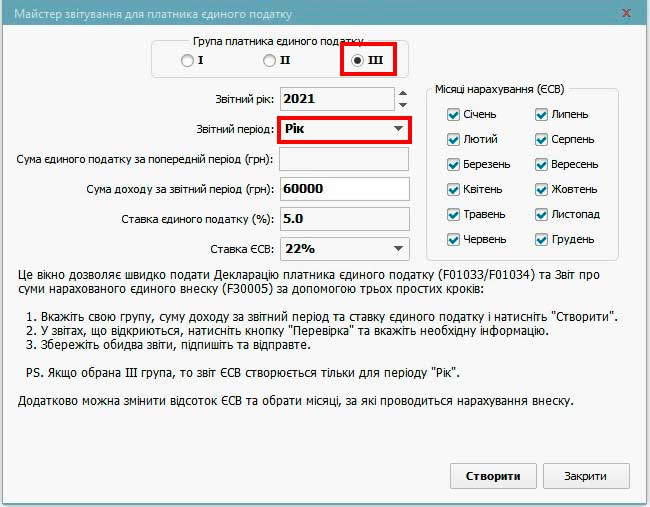This screenshot has height=507, width=650.
Task: Decrease the reporting year with down arrow
Action: (402, 105)
